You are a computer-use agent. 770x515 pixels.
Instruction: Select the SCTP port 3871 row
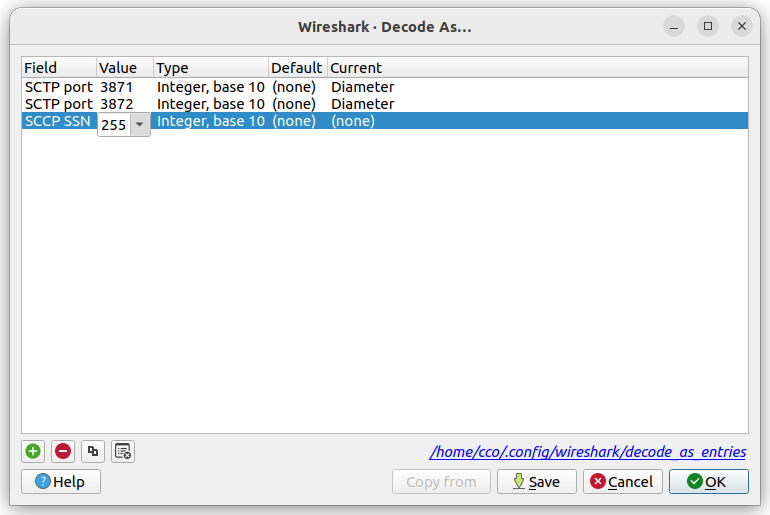tap(58, 87)
